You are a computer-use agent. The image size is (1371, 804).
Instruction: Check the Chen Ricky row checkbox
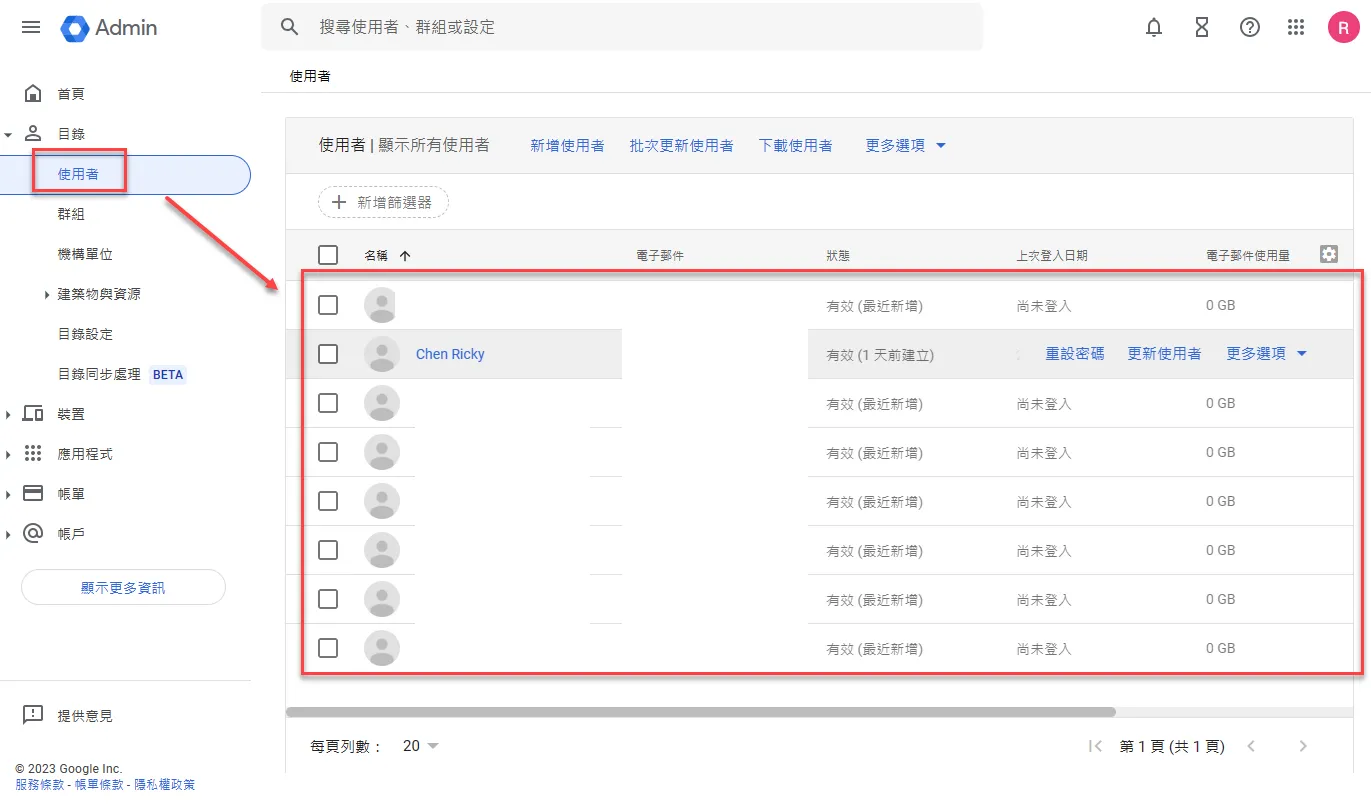pos(328,354)
